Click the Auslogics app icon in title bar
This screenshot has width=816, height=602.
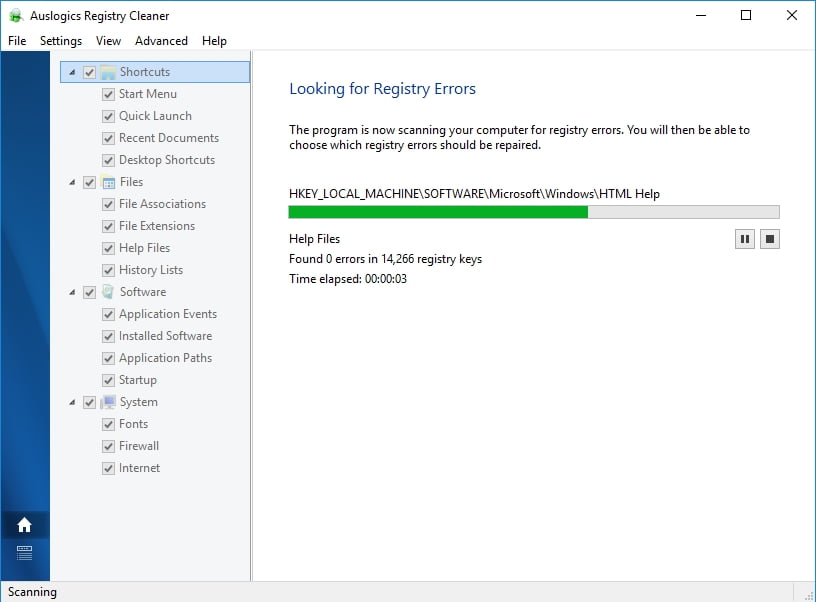[16, 16]
